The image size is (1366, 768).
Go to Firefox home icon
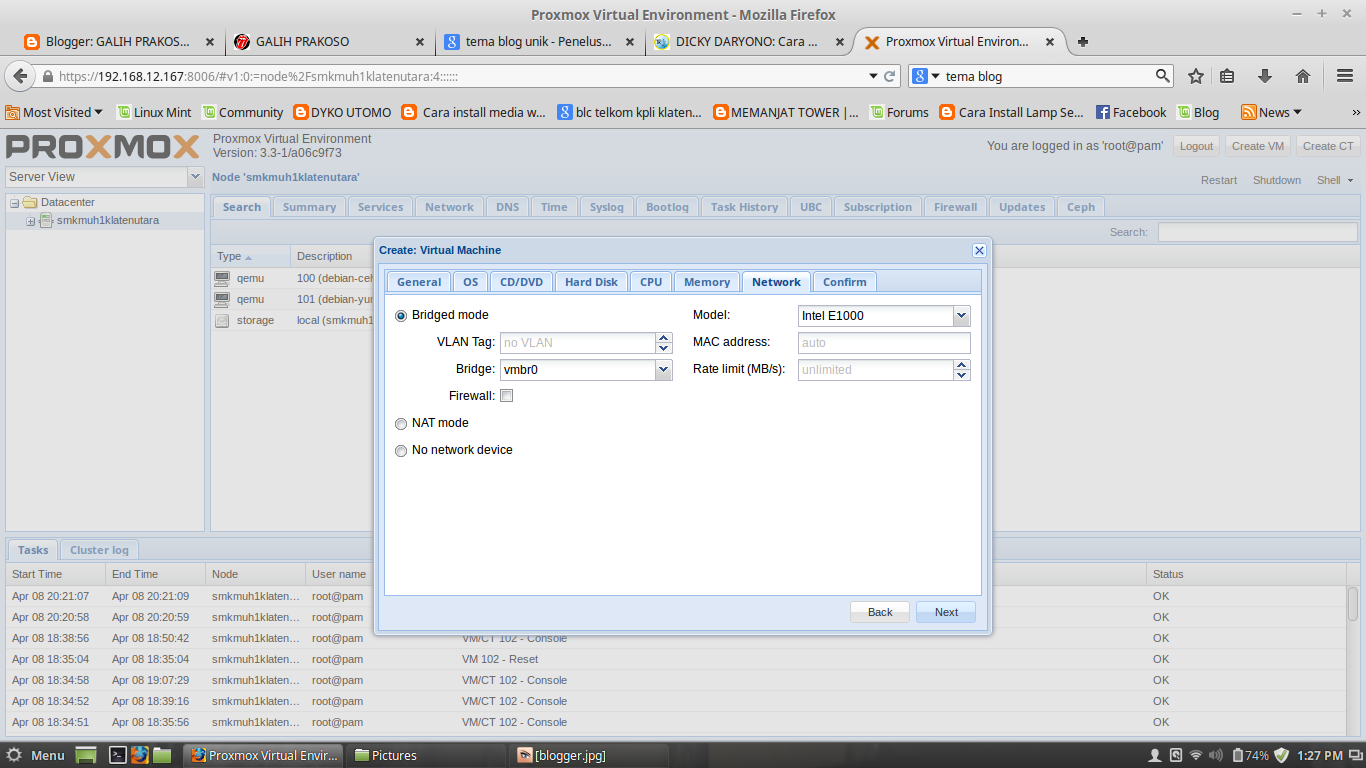coord(1303,76)
